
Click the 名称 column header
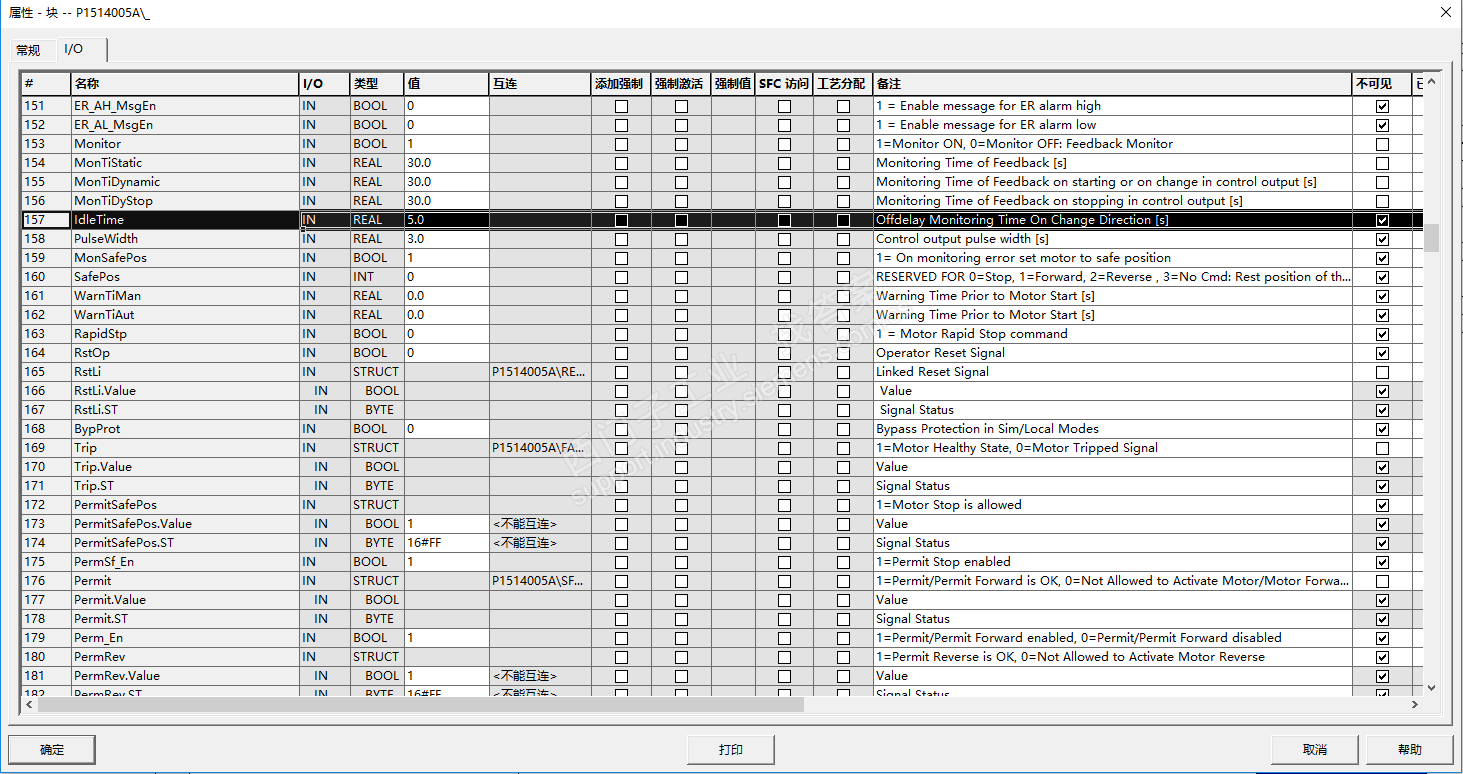coord(185,84)
